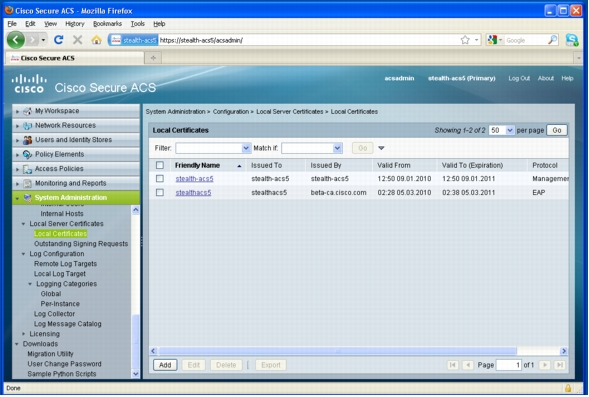Click the Forward navigation arrow
This screenshot has height=397, width=589.
coord(33,39)
